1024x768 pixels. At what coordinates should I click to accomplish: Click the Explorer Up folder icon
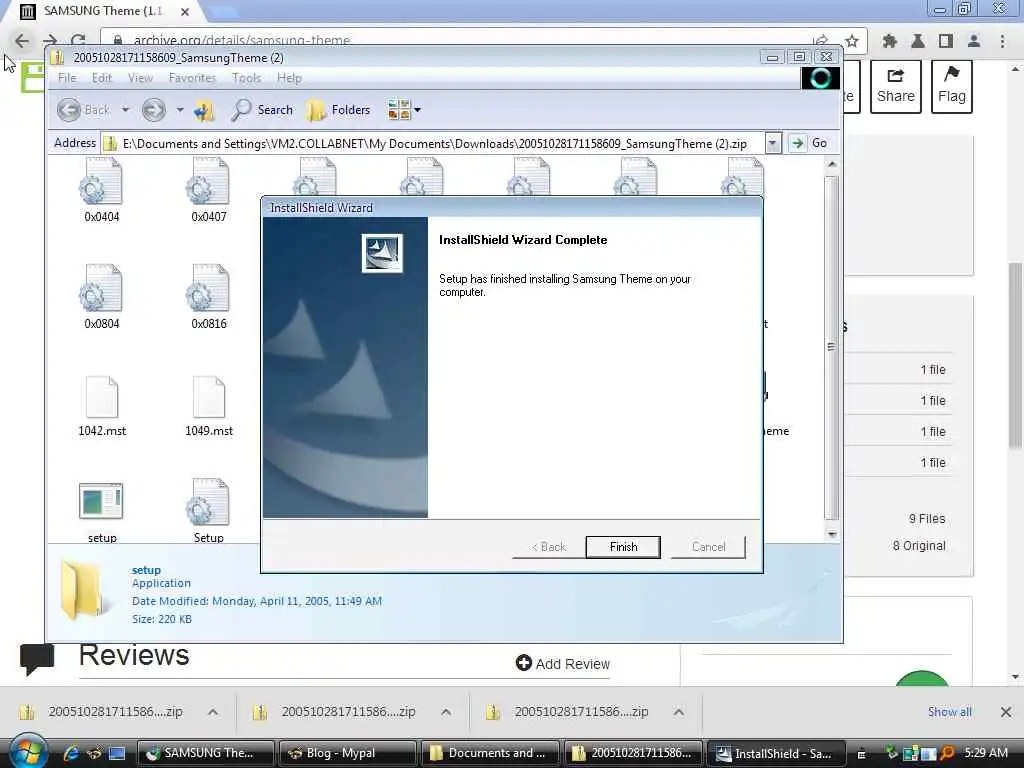tap(204, 110)
